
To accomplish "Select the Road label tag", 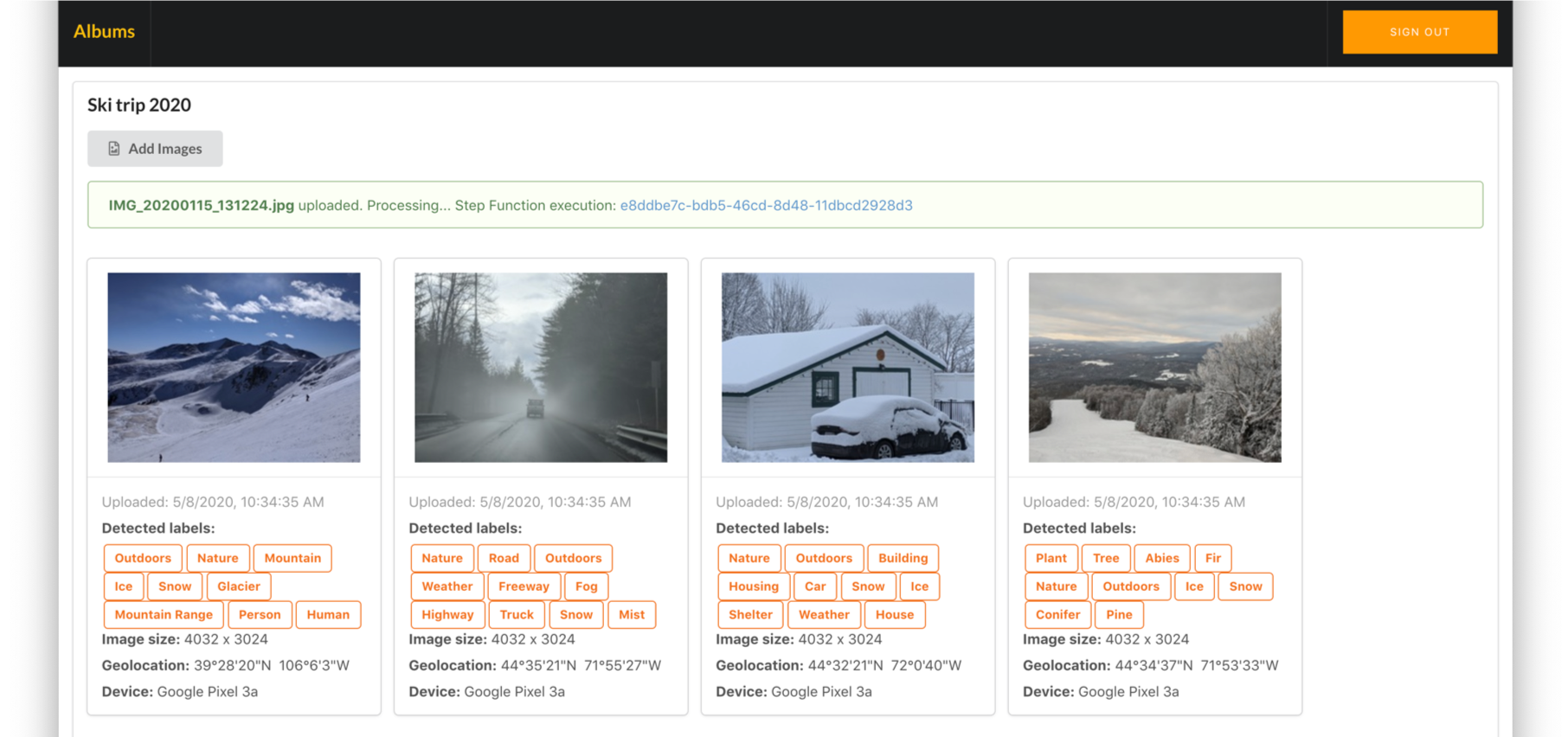I will (504, 558).
